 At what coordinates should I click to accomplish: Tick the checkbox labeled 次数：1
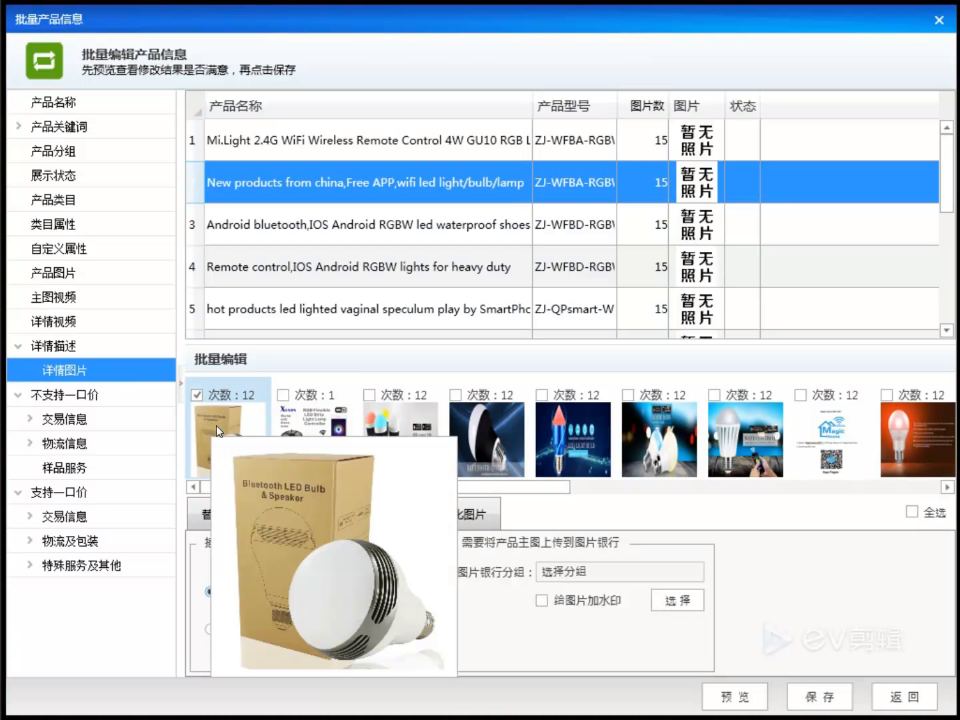coord(283,395)
